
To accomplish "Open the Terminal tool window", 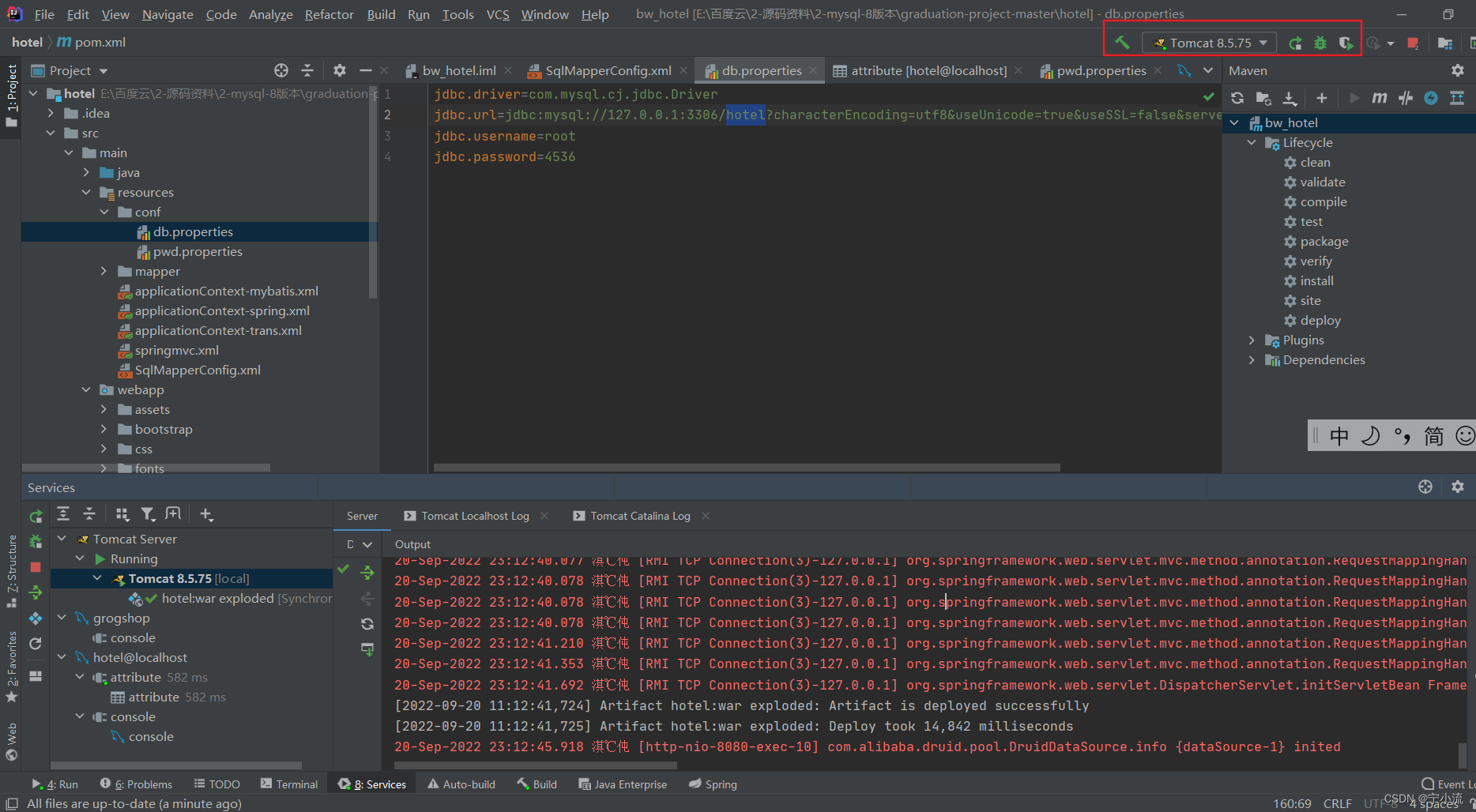I will click(288, 784).
